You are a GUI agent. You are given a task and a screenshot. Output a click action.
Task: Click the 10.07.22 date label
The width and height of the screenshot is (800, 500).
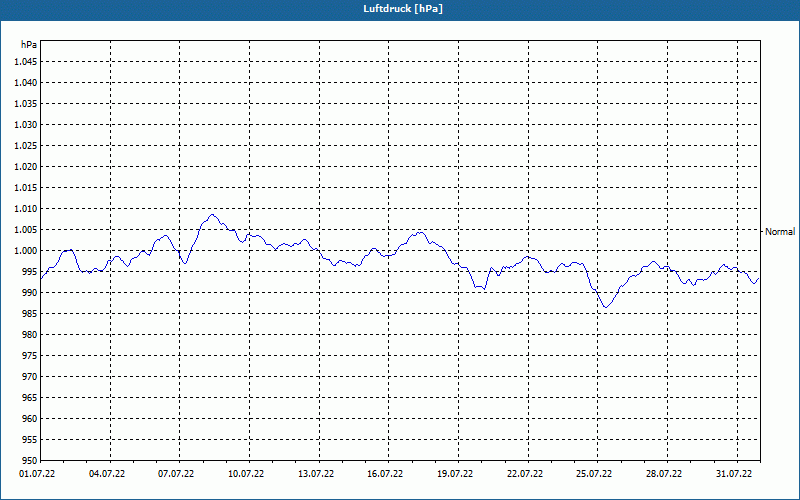(246, 474)
